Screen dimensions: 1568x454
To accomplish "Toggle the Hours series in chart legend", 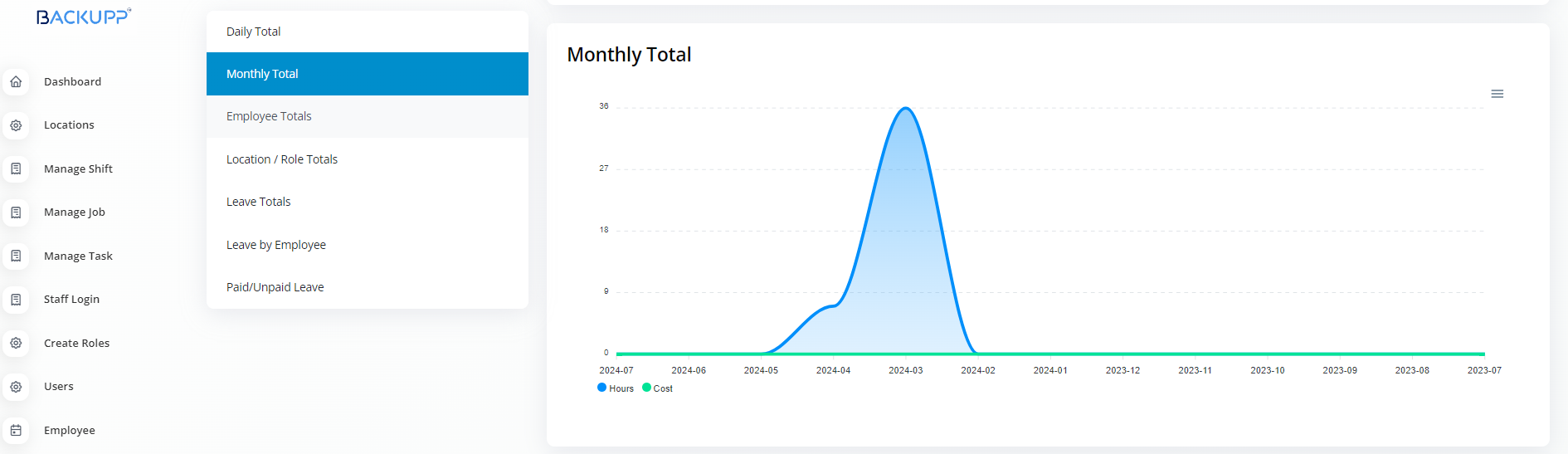I will (x=616, y=388).
